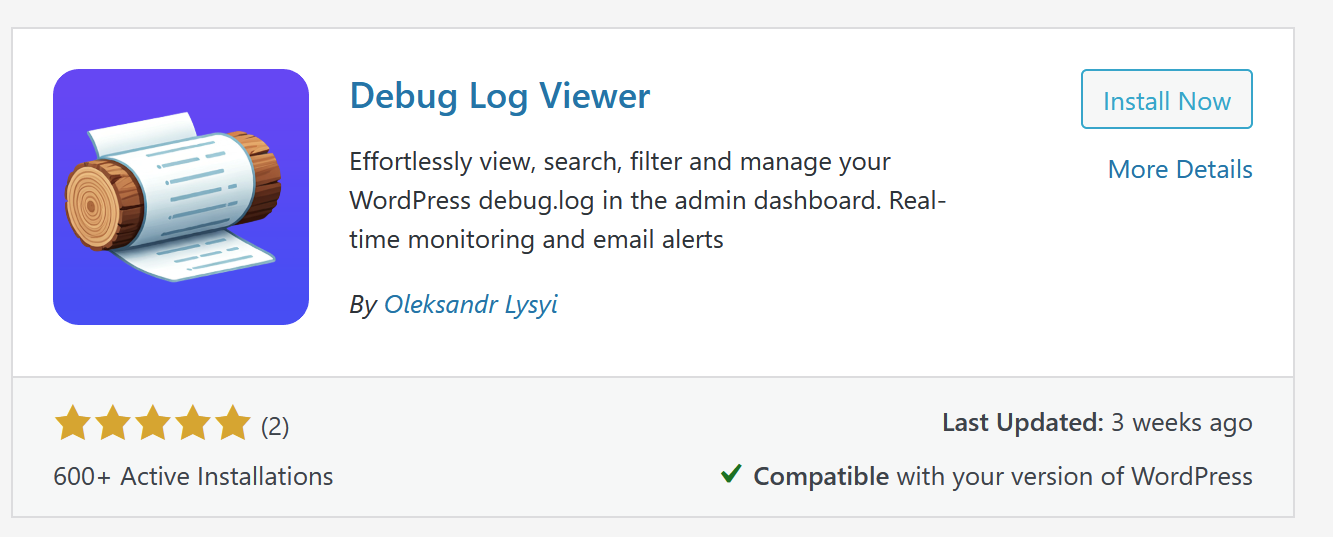Screen dimensions: 1333x537
Task: Click the 'By' text before author name
Action: coord(362,305)
